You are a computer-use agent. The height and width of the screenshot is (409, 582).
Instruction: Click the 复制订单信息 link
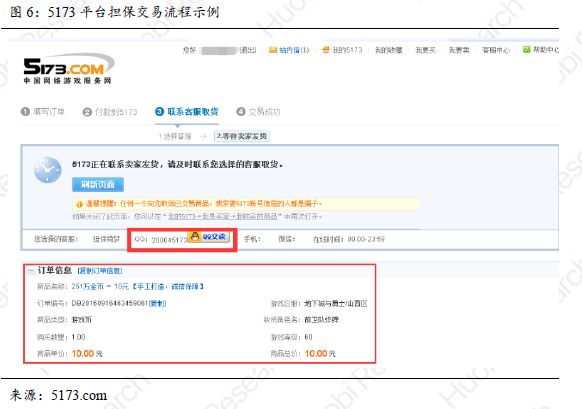click(100, 271)
